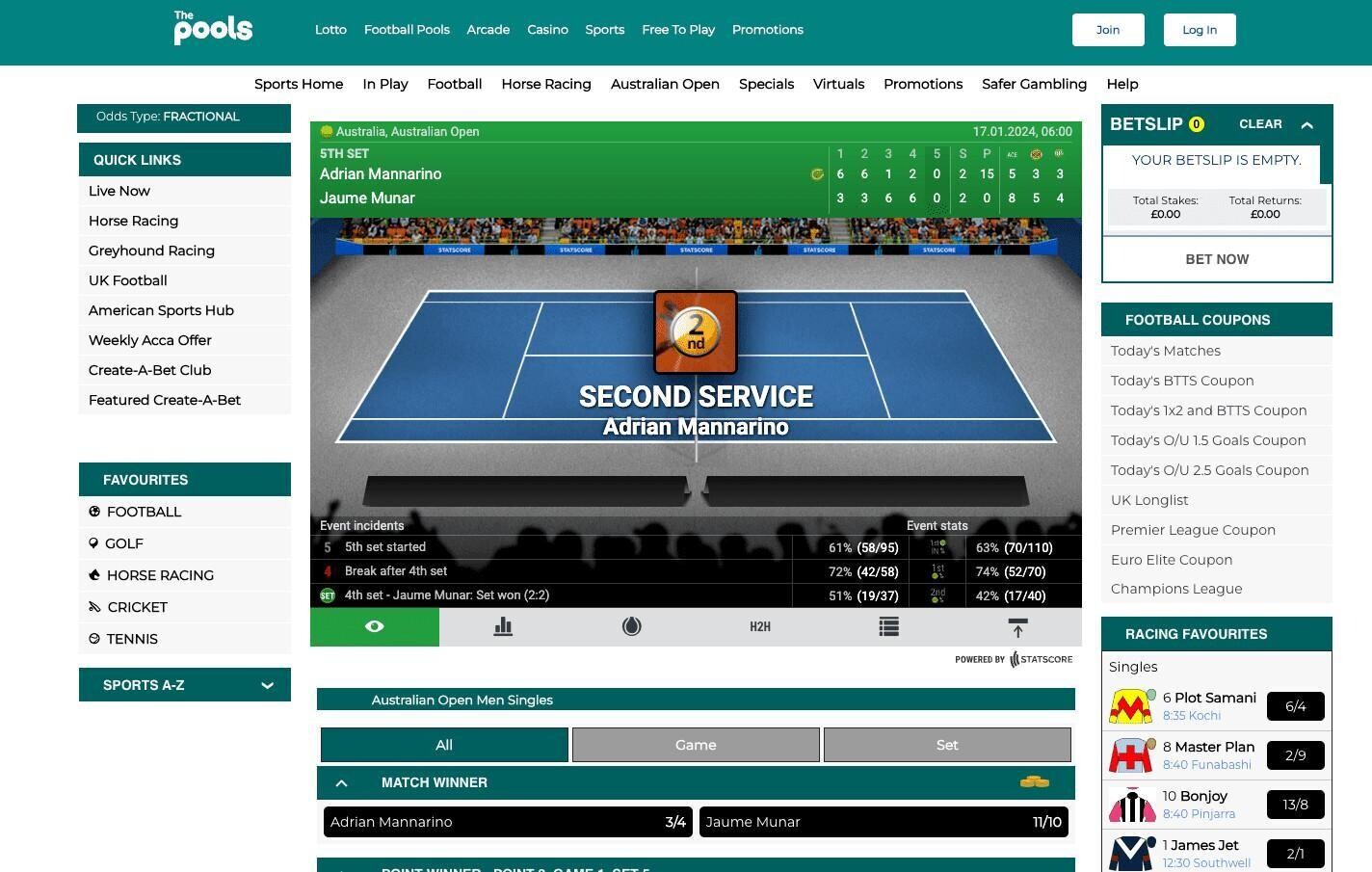Change the Odds Type Fractional selector

184,117
